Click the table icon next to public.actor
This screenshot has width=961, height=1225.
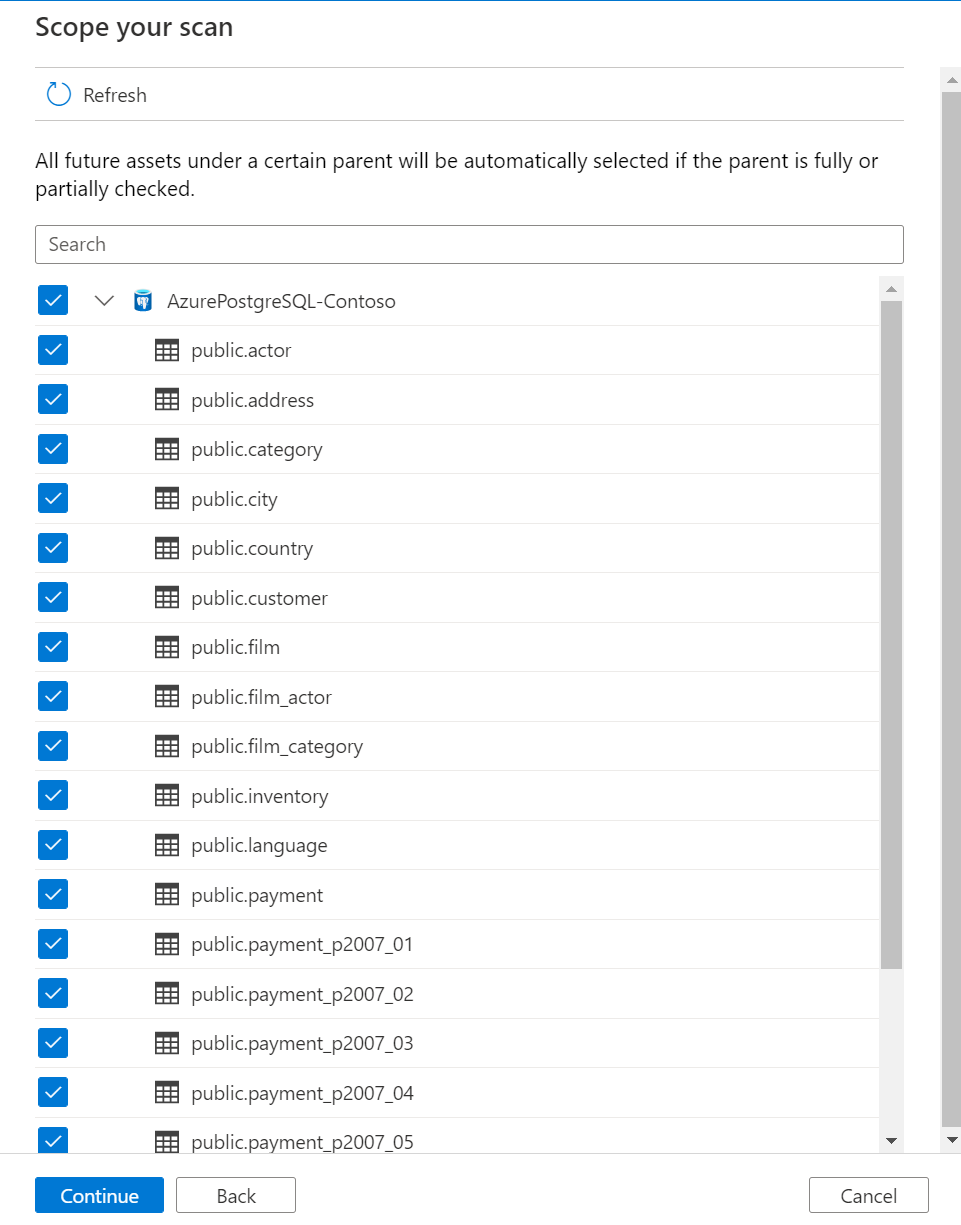[167, 351]
